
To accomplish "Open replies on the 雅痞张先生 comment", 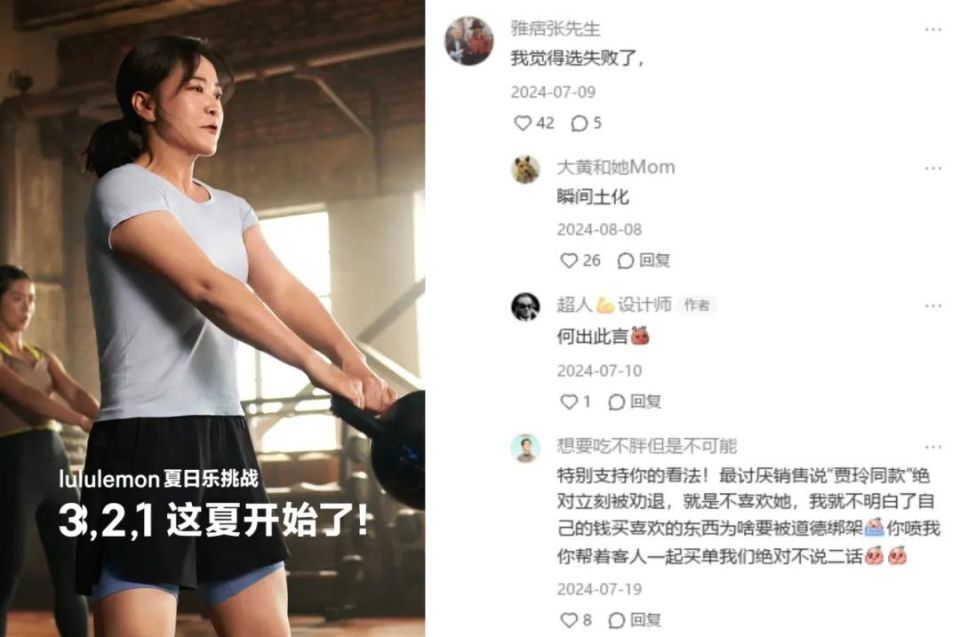I will tap(586, 123).
